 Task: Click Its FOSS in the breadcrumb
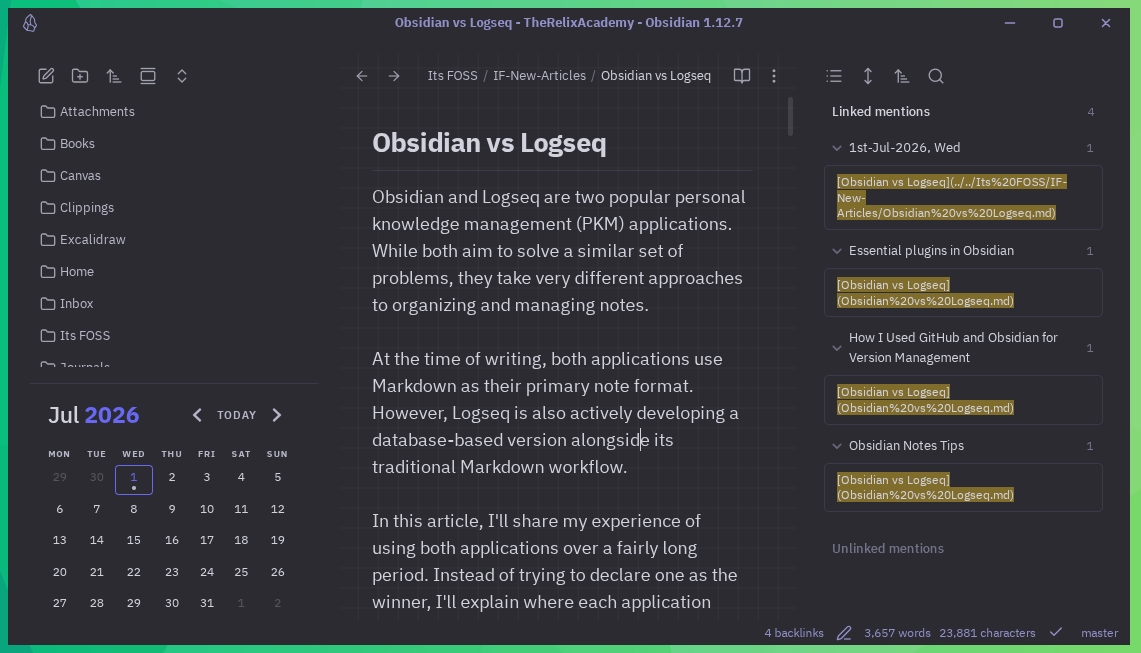(452, 76)
